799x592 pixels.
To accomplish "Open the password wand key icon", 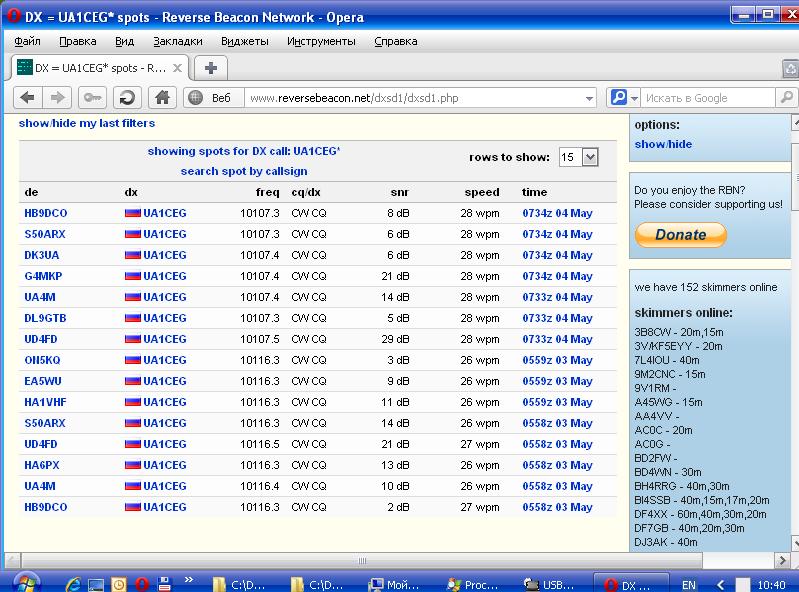I will tap(93, 97).
